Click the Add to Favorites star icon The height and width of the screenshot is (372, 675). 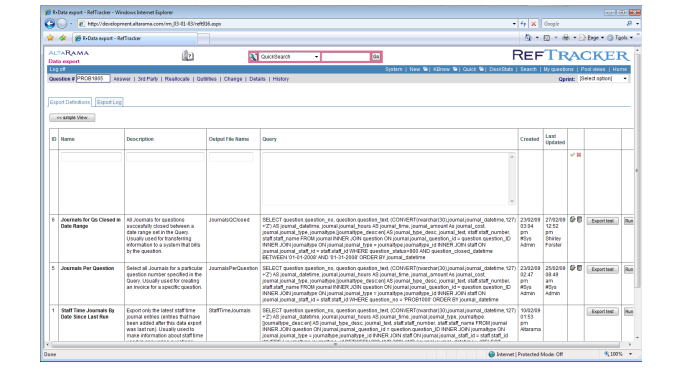62,38
